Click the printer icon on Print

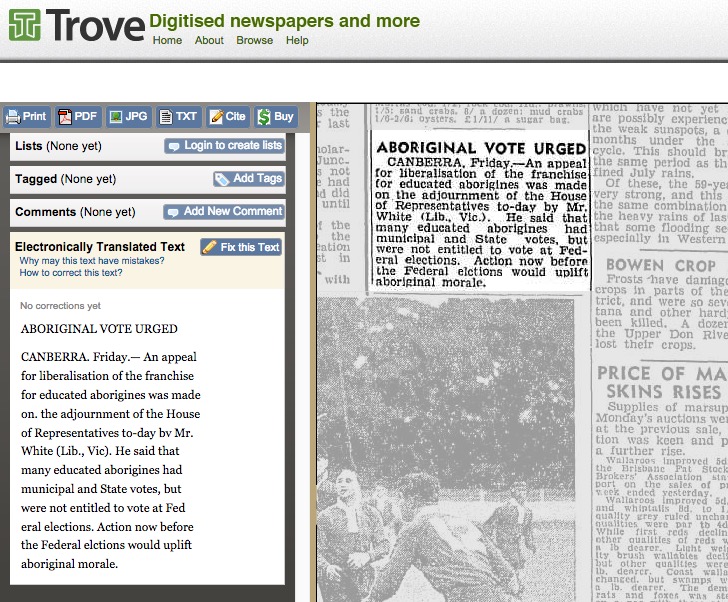point(13,117)
